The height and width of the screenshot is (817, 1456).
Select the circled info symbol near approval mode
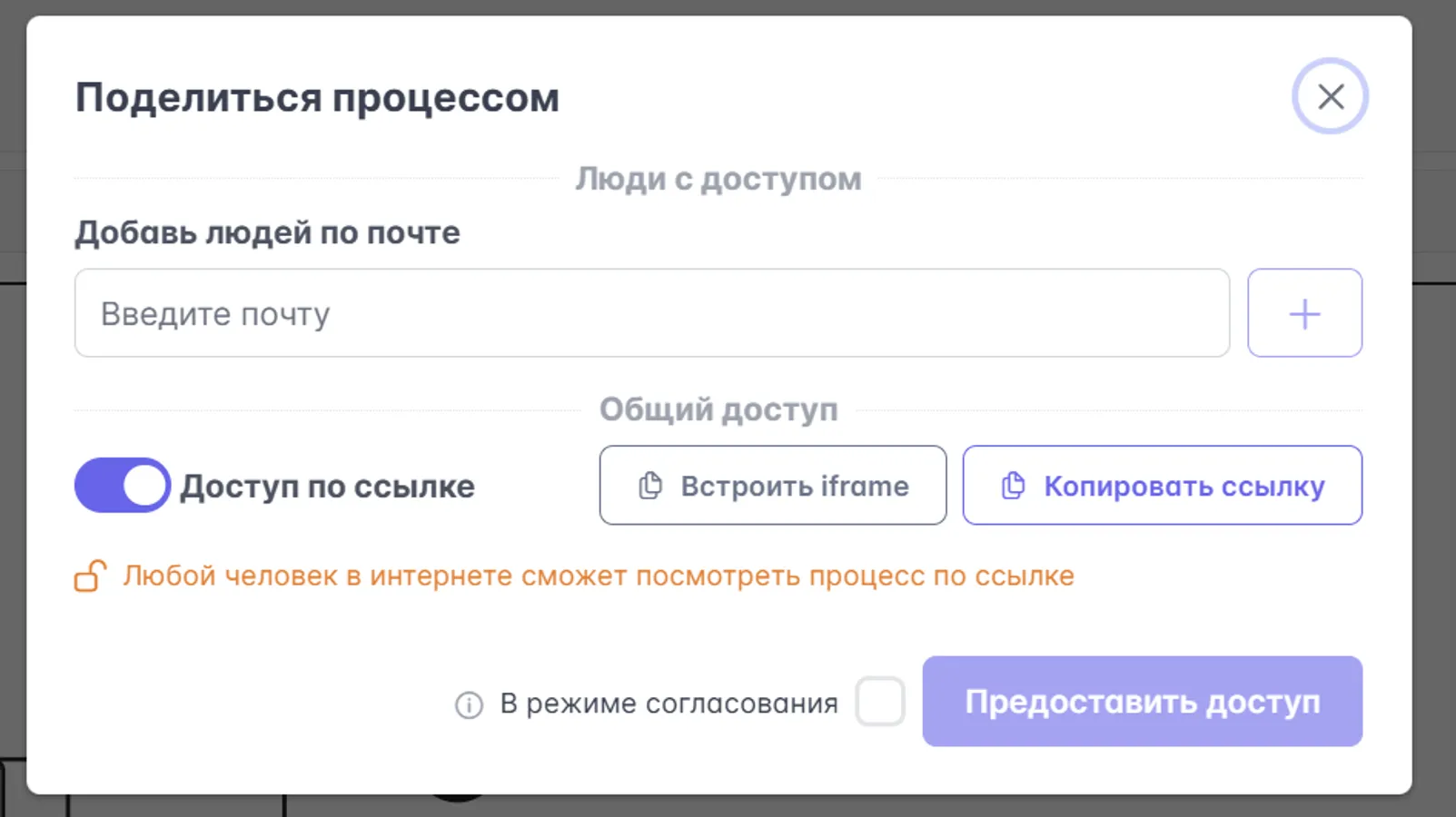[x=468, y=704]
